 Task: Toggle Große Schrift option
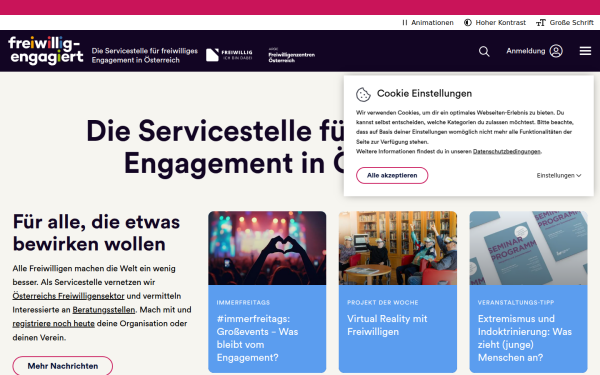(x=565, y=23)
